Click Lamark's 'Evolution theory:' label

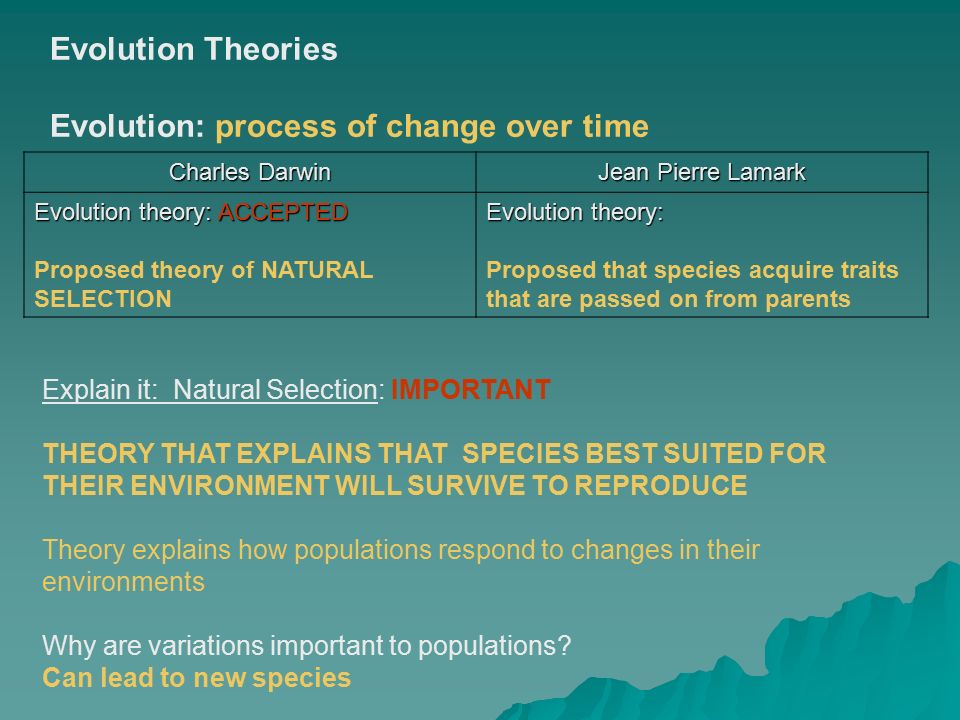pyautogui.click(x=575, y=212)
